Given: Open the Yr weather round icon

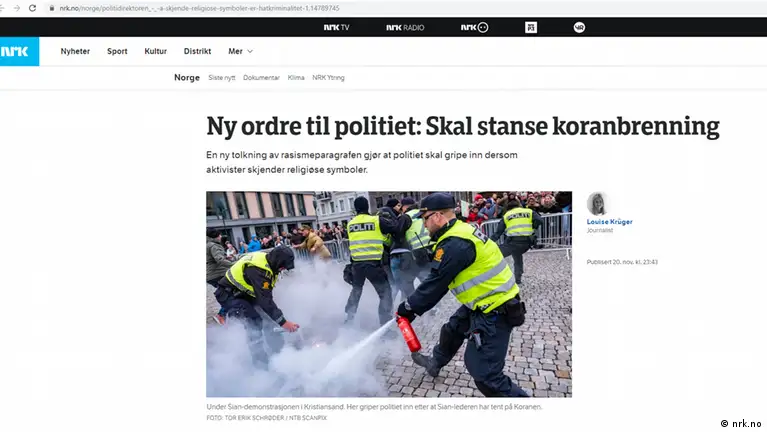Looking at the screenshot, I should pos(579,27).
